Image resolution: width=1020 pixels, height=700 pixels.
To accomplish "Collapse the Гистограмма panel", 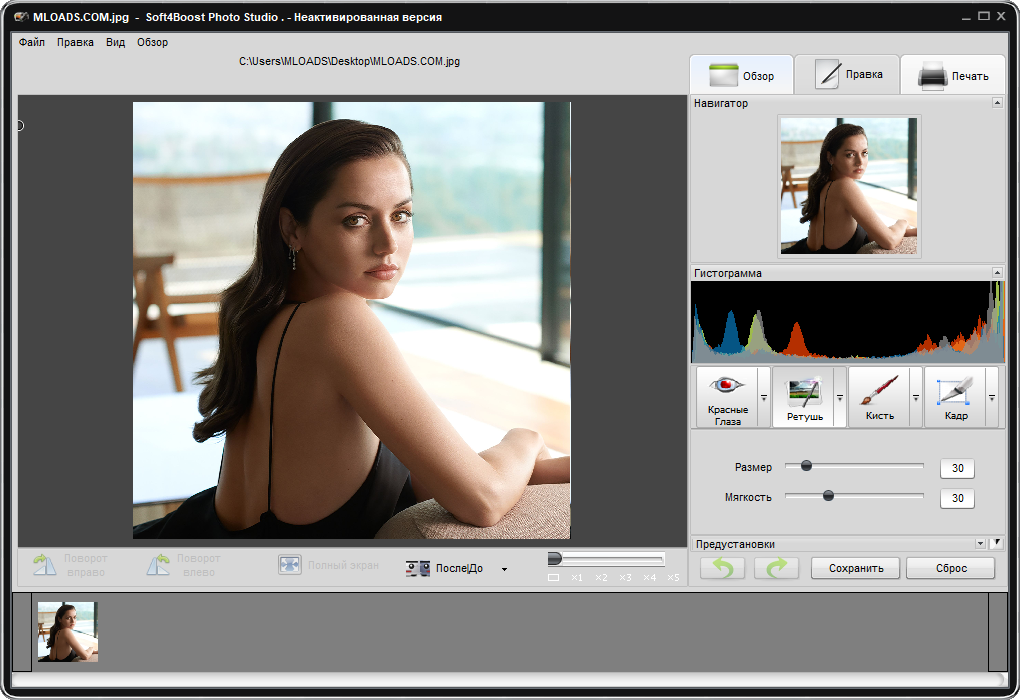I will coord(997,273).
